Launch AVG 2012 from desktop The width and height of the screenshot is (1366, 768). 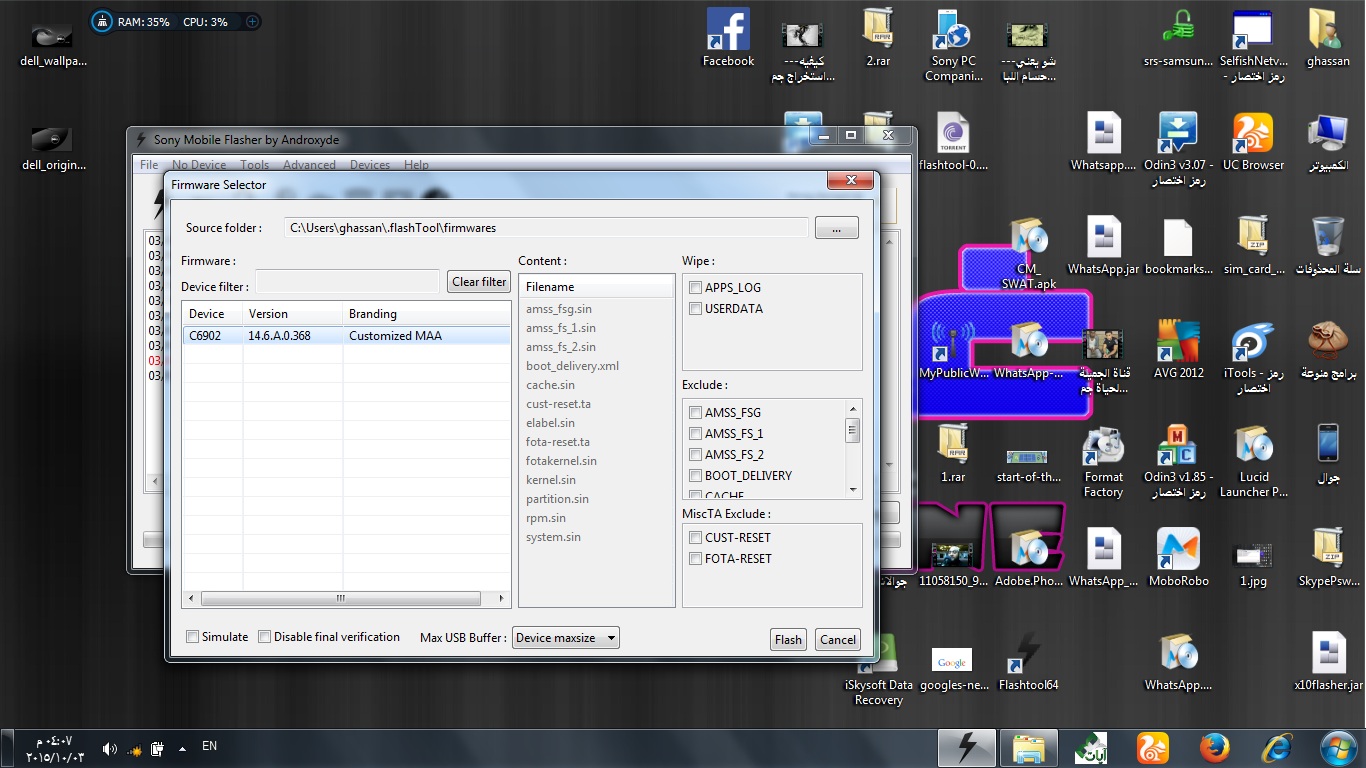(x=1178, y=349)
